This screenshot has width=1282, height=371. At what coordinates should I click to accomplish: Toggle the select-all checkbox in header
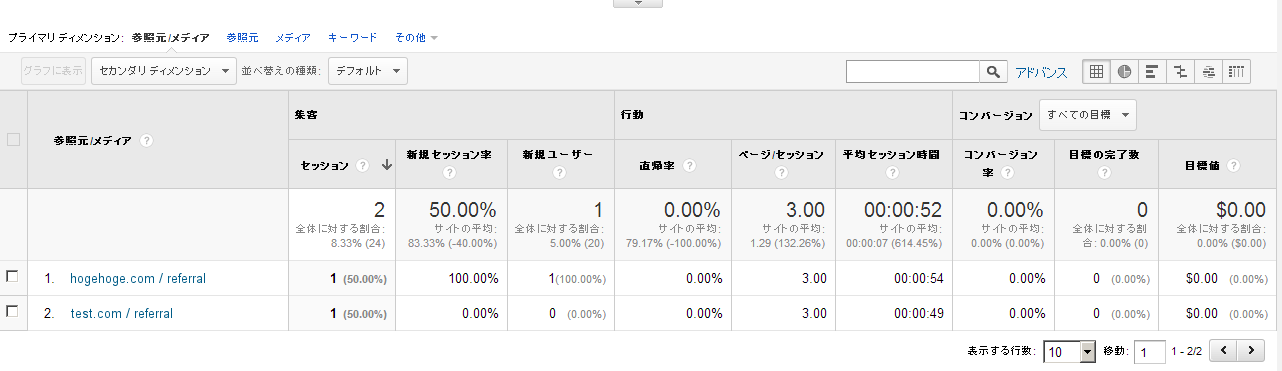(x=13, y=140)
